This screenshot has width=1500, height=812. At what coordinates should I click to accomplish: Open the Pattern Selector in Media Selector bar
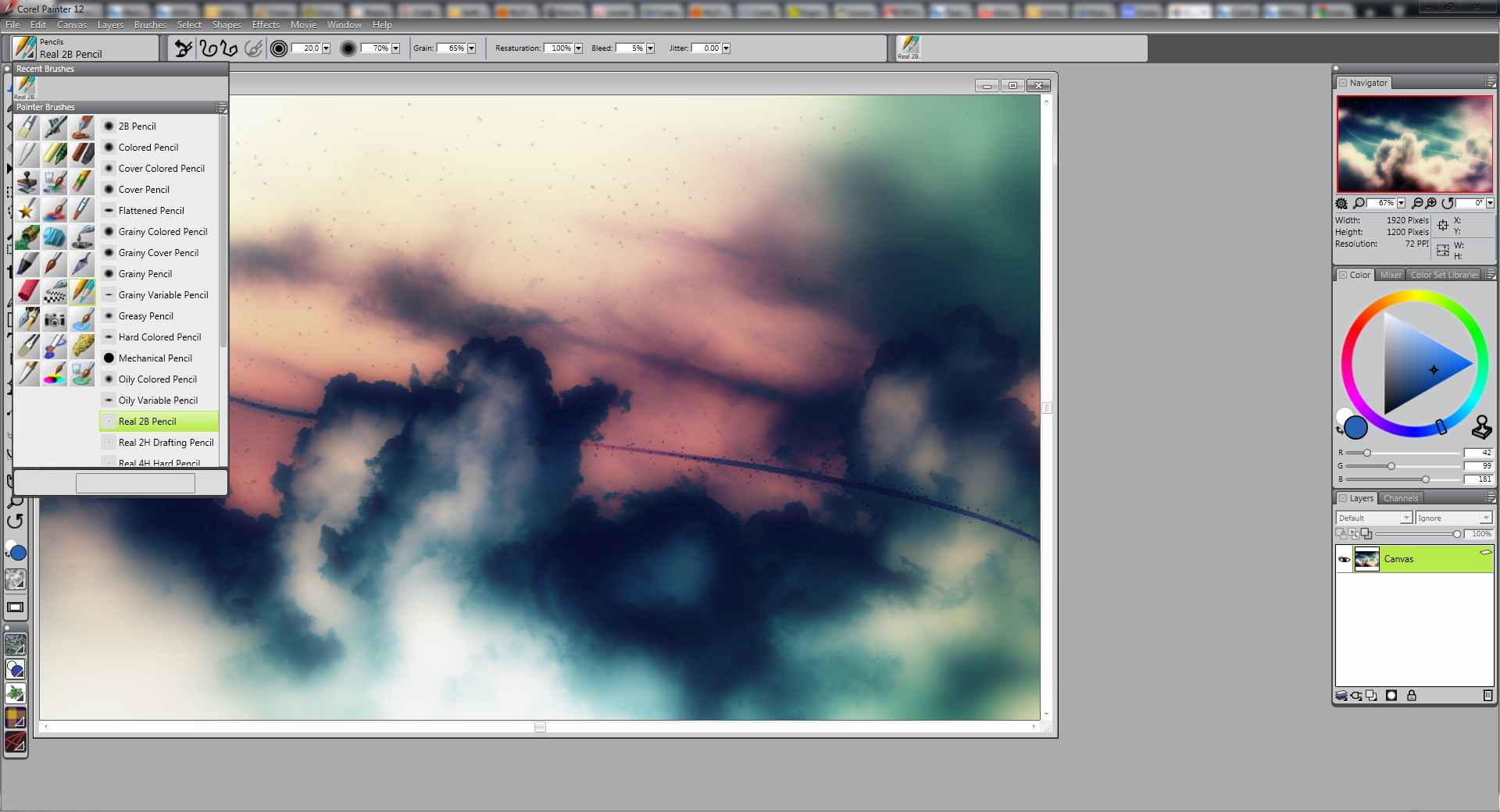[x=16, y=645]
